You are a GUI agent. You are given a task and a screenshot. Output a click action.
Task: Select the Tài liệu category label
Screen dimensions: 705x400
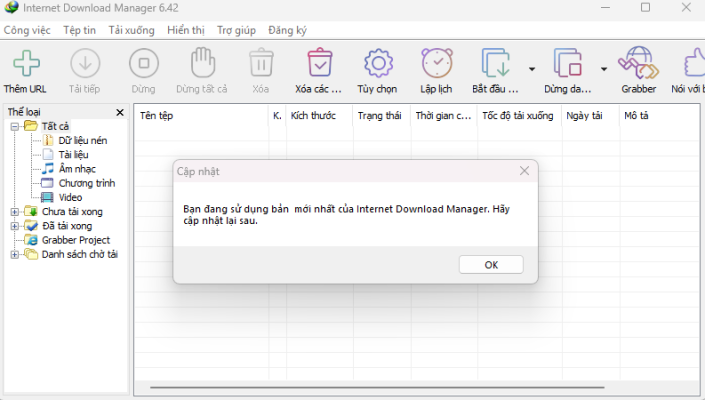(73, 155)
